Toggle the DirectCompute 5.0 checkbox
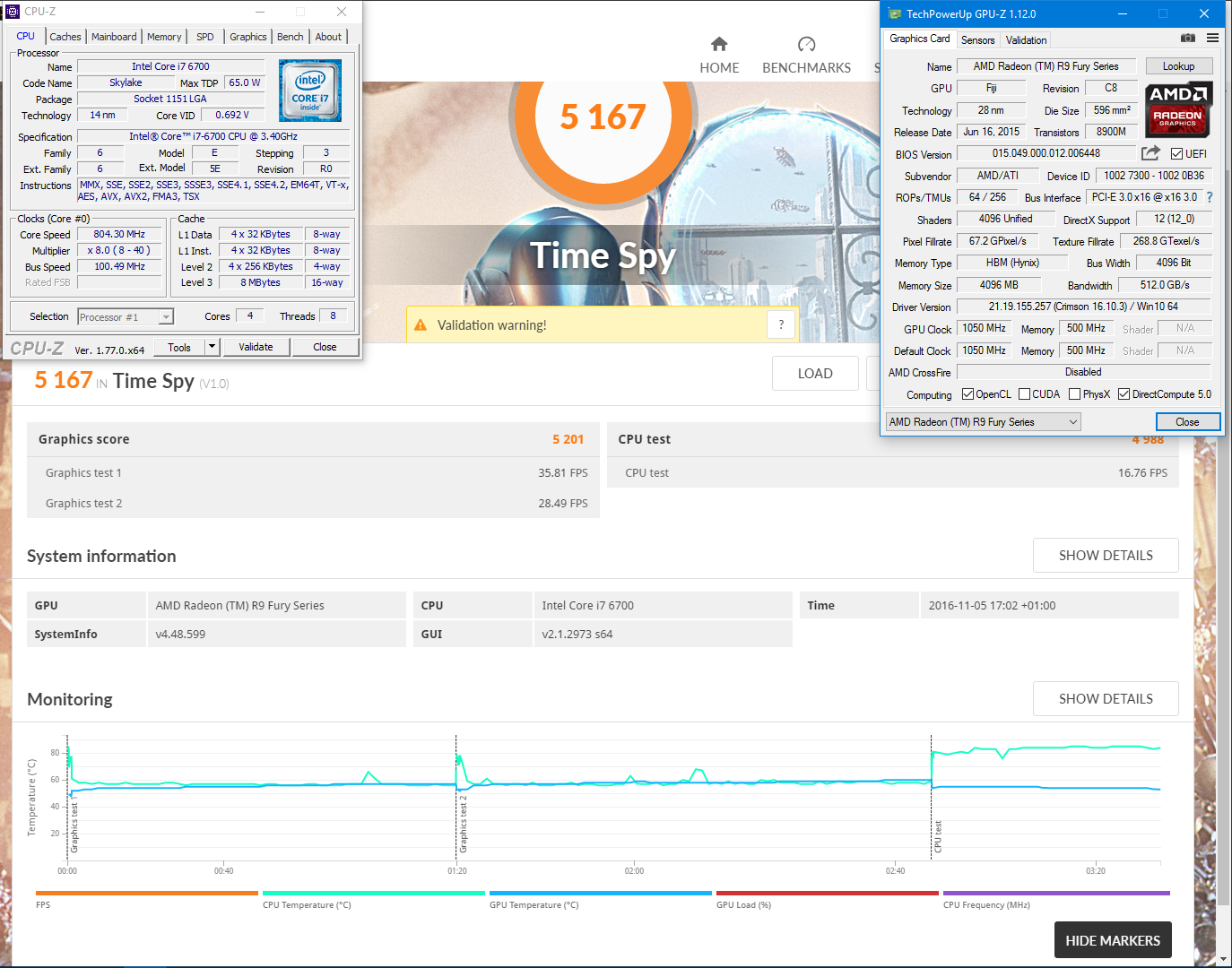 point(1124,394)
